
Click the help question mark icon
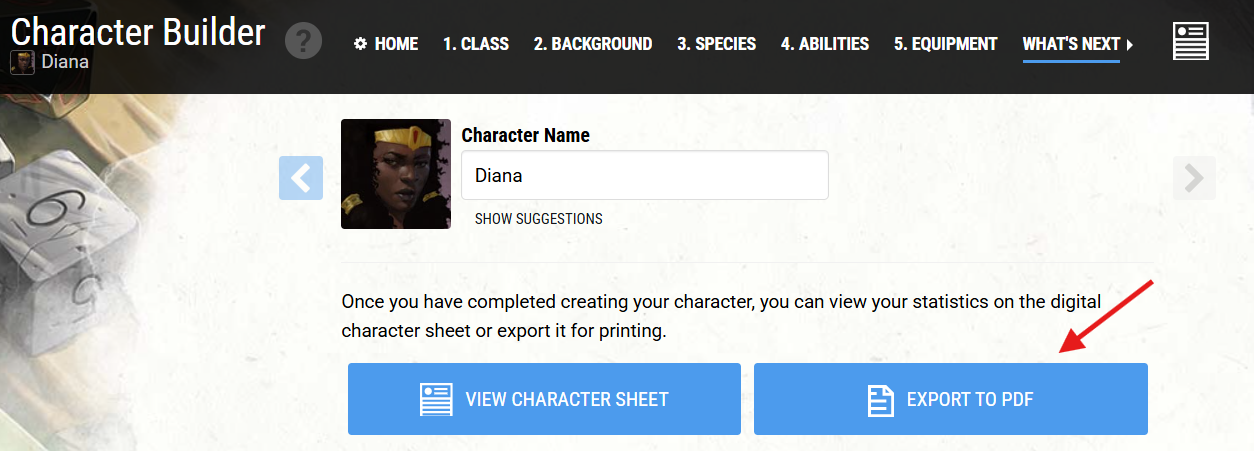pyautogui.click(x=304, y=42)
